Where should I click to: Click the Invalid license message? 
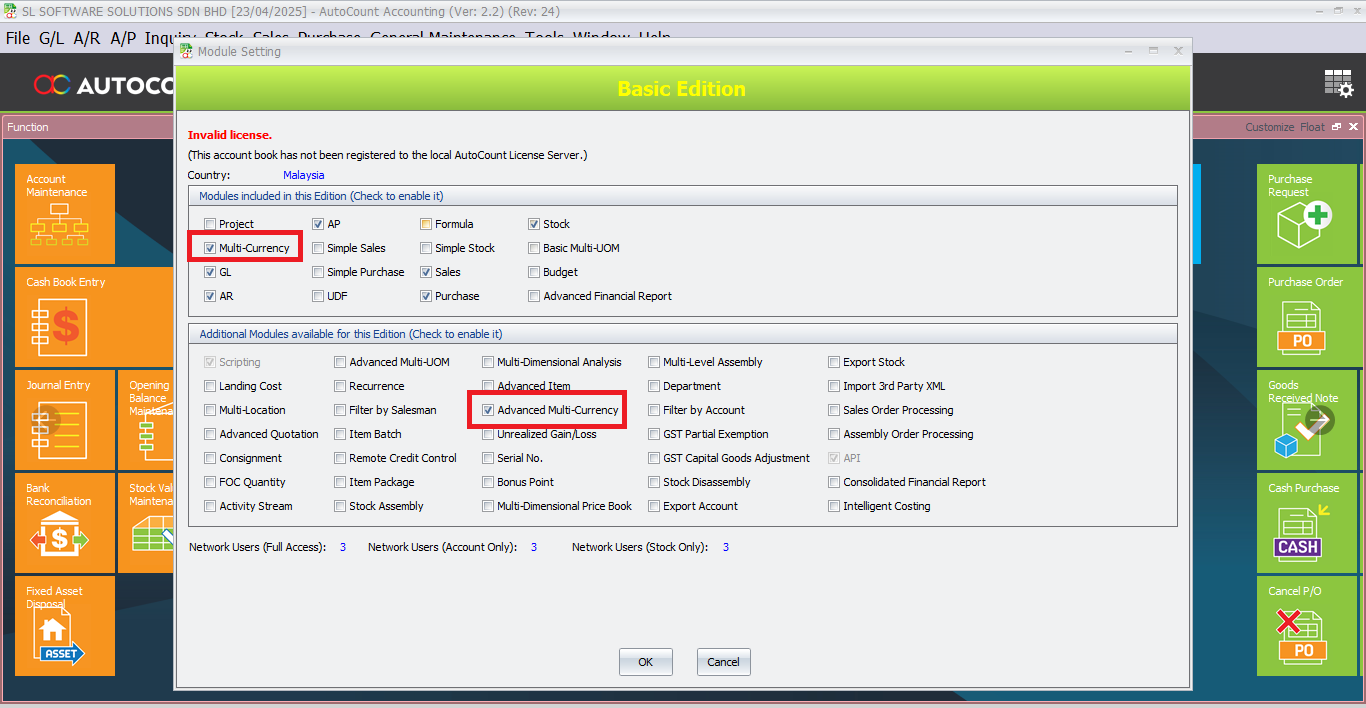click(x=230, y=135)
